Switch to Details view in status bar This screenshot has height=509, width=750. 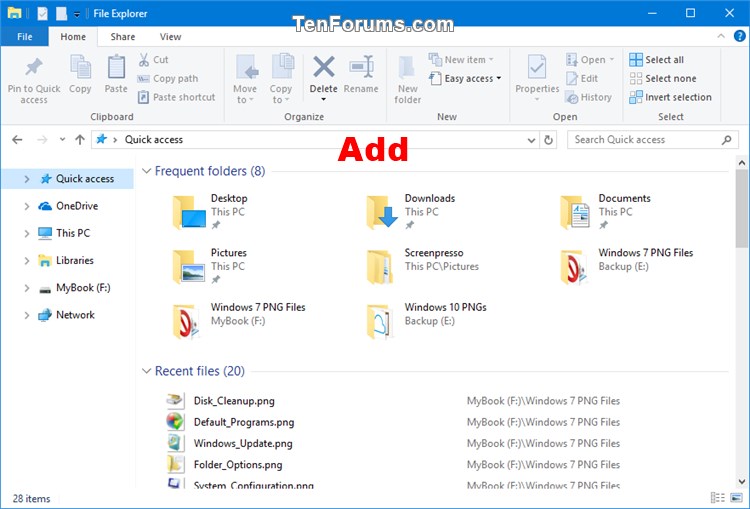click(717, 498)
